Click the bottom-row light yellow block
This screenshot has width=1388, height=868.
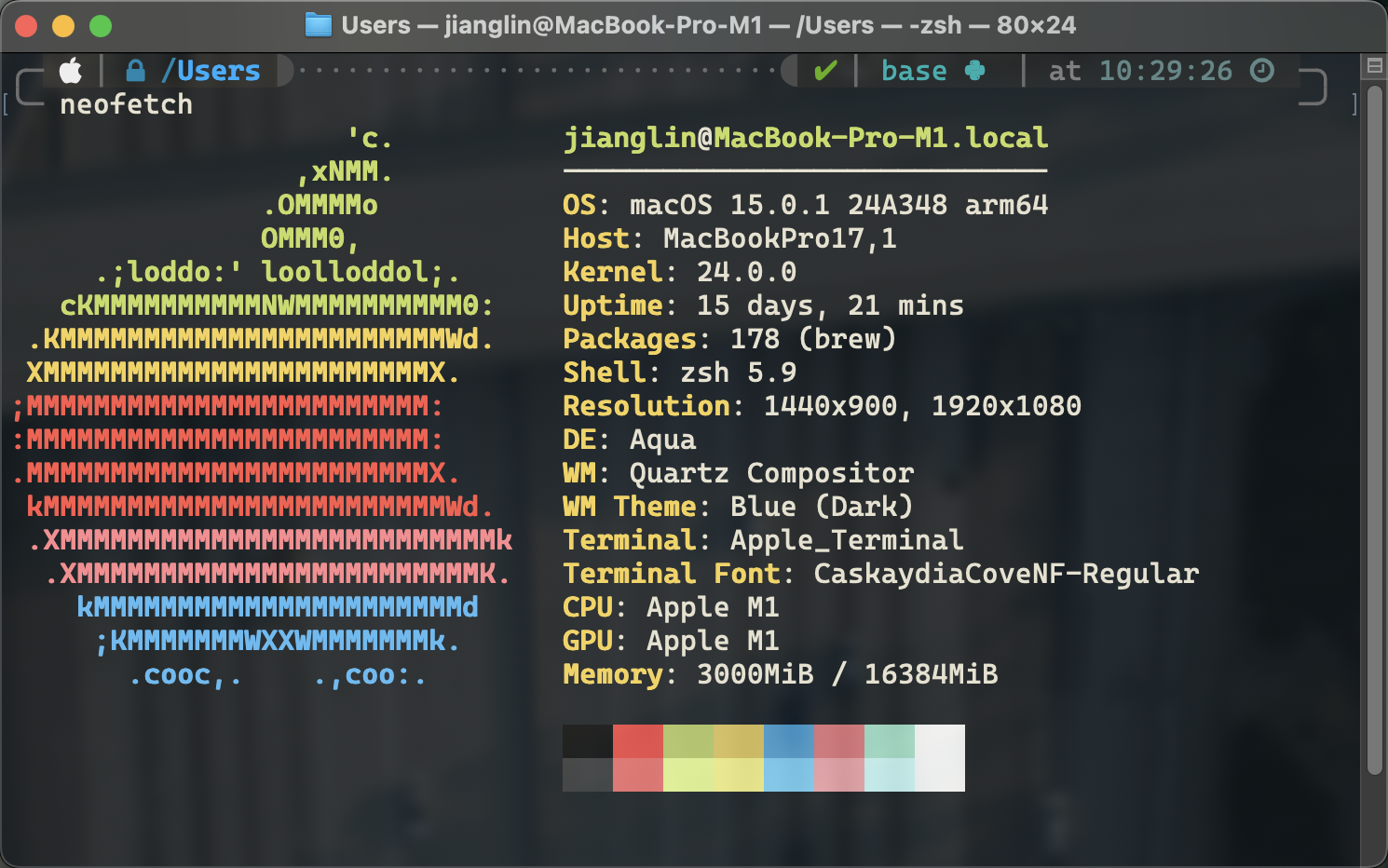[739, 775]
